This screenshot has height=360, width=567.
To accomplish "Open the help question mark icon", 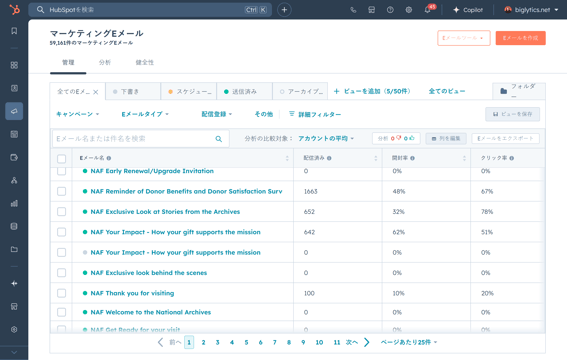I will click(390, 10).
